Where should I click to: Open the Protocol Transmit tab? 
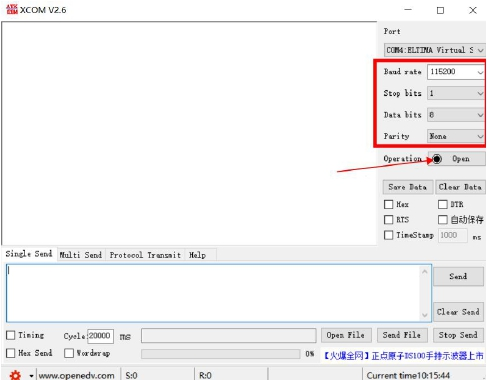(x=145, y=255)
